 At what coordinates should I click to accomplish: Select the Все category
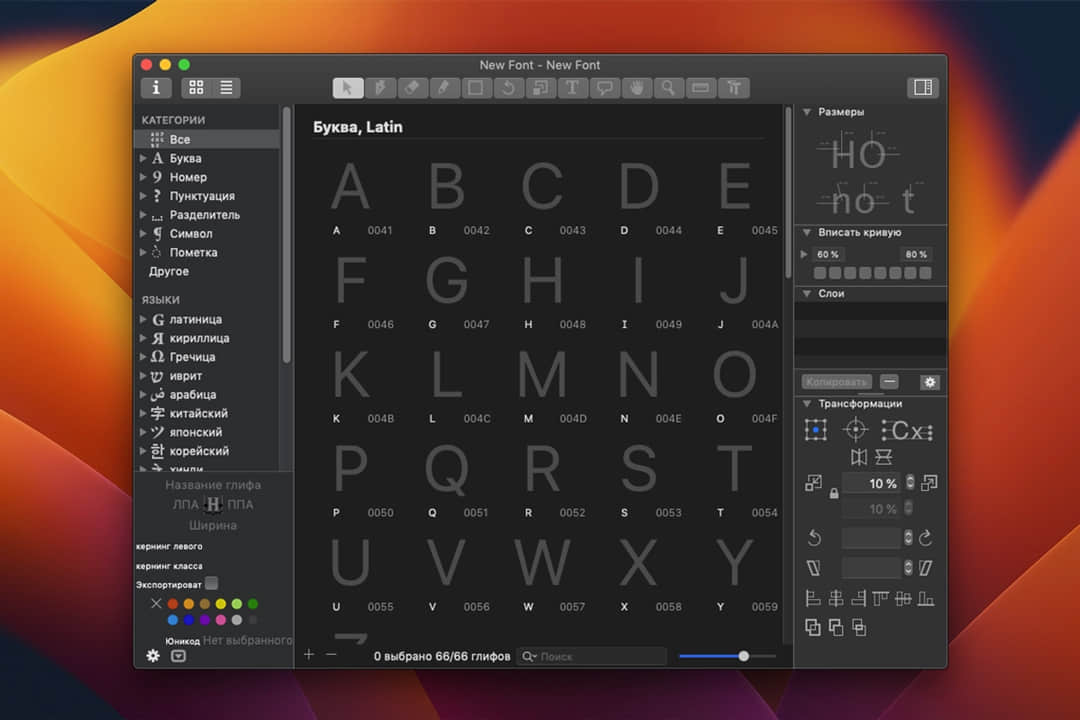(180, 140)
